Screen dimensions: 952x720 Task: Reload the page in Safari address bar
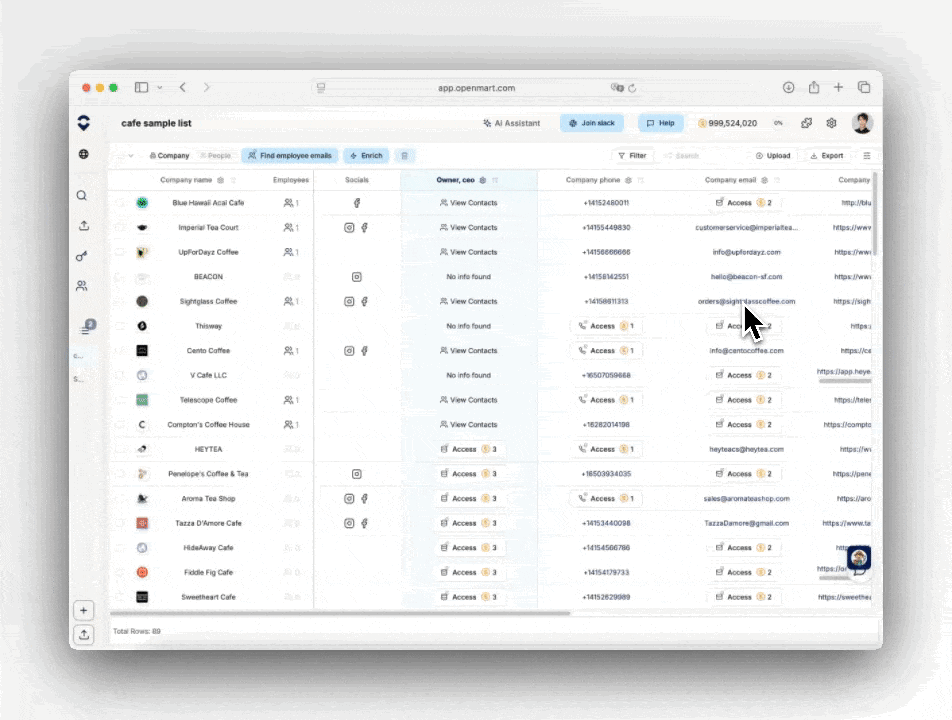[x=632, y=88]
